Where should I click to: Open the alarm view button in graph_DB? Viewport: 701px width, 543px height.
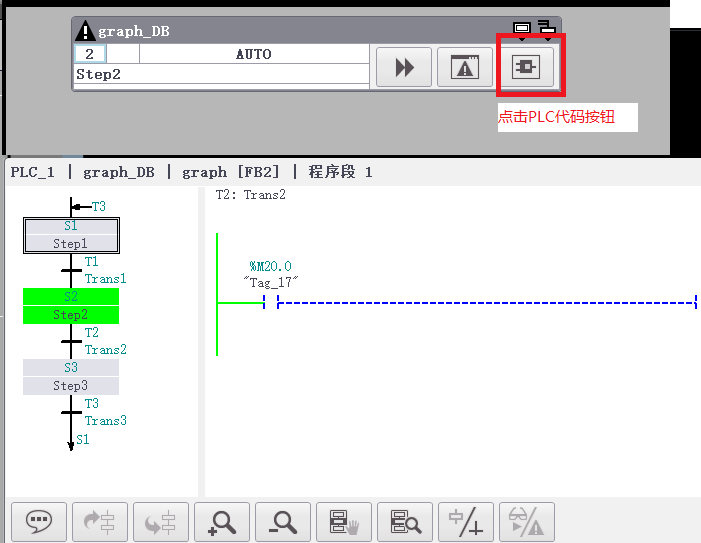(465, 67)
